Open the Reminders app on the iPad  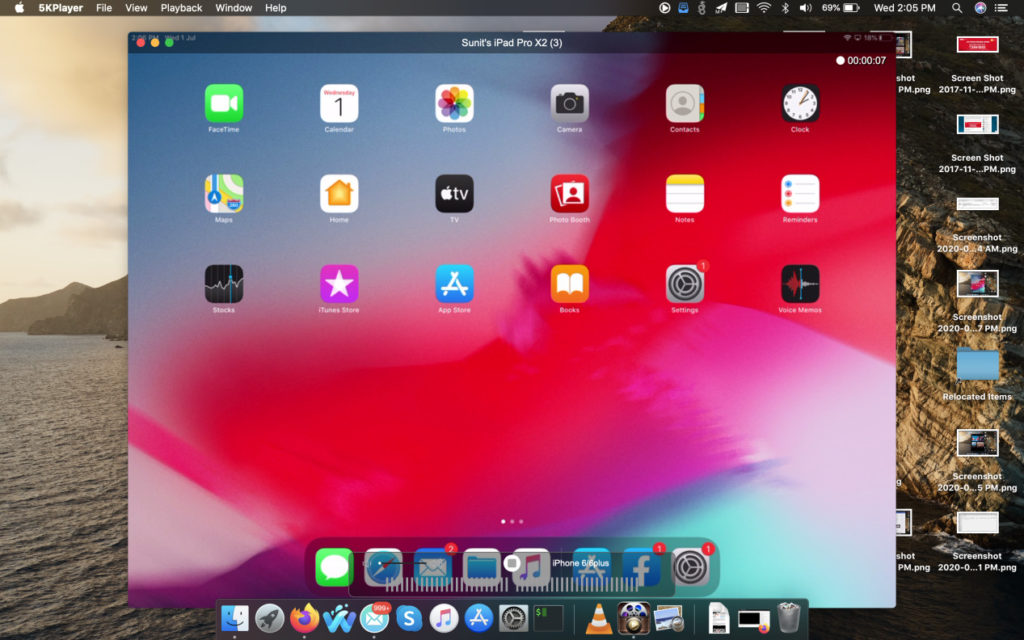[800, 193]
